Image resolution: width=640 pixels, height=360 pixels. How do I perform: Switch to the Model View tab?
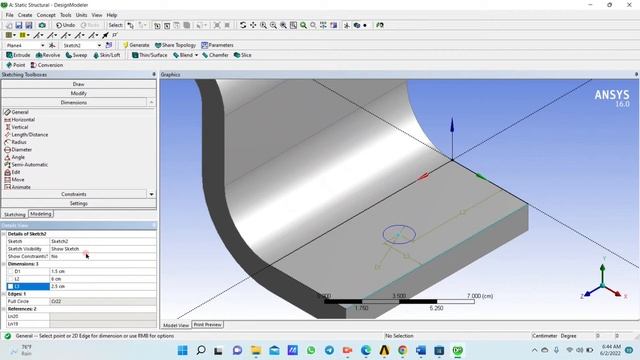point(176,325)
